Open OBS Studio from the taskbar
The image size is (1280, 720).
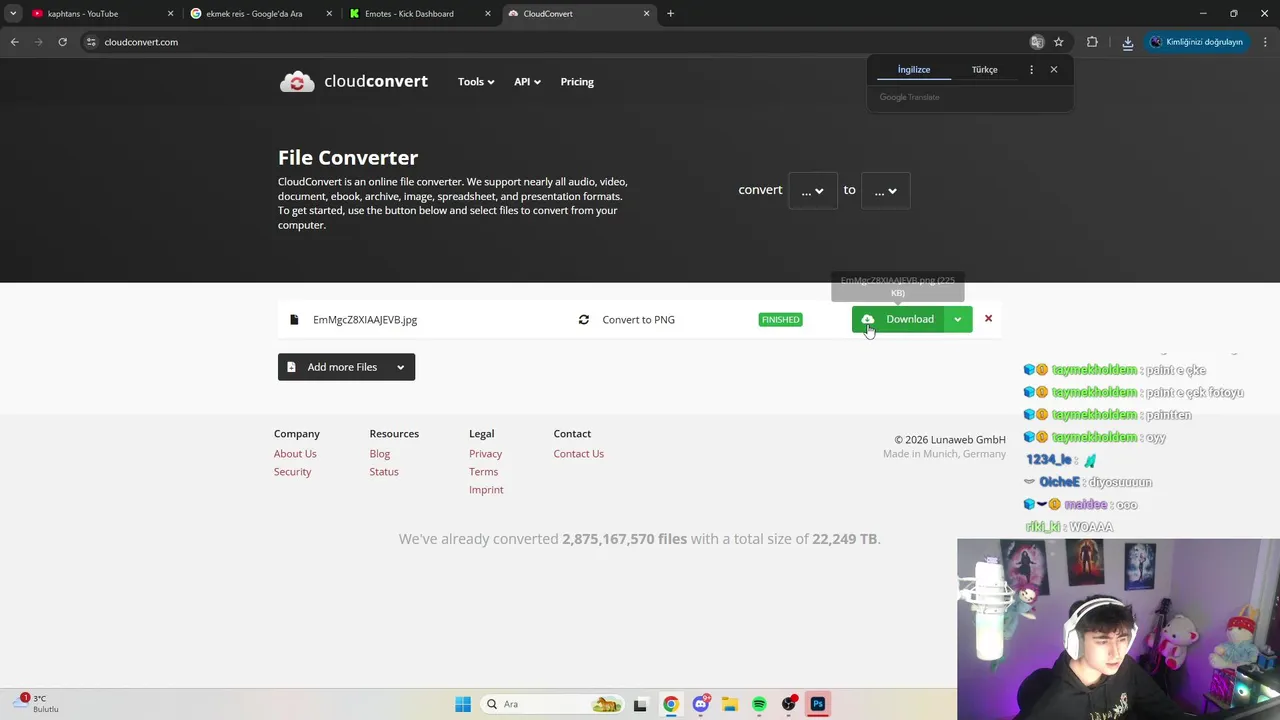pos(789,704)
